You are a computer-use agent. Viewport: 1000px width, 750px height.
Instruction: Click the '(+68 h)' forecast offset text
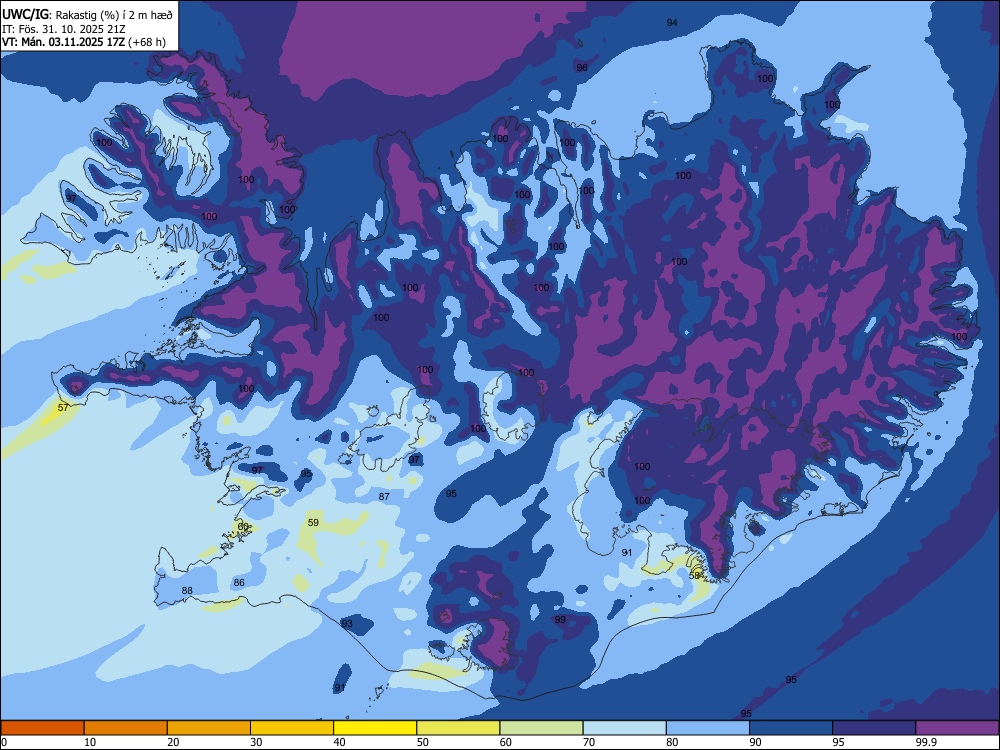pos(146,42)
